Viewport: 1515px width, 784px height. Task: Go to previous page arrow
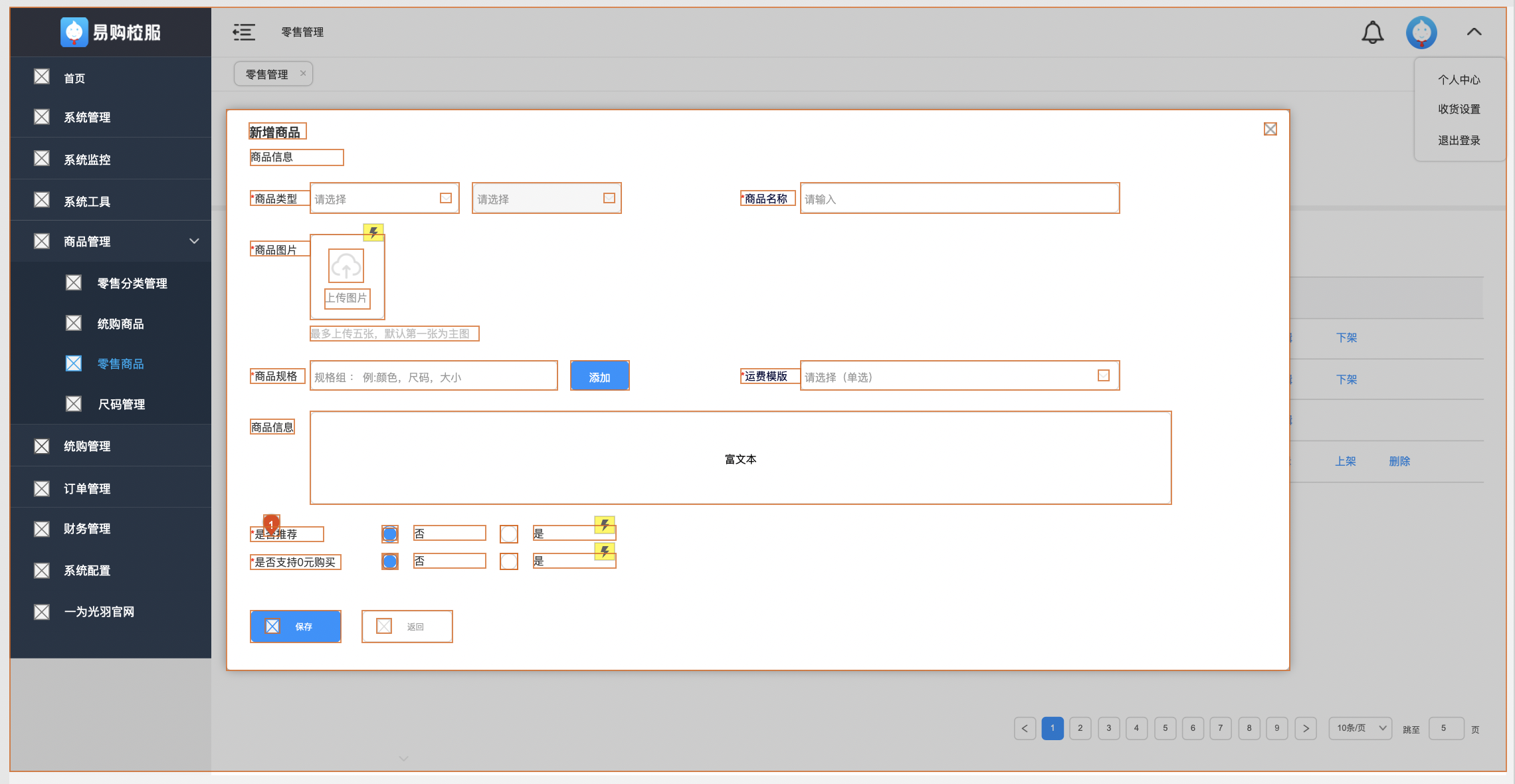(x=1025, y=728)
